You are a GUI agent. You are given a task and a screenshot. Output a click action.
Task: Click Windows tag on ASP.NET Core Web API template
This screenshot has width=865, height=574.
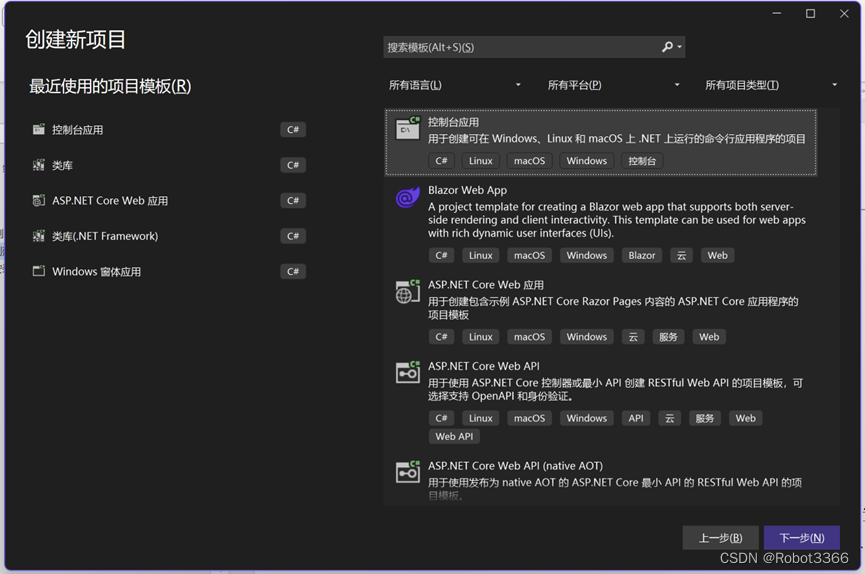tap(587, 418)
